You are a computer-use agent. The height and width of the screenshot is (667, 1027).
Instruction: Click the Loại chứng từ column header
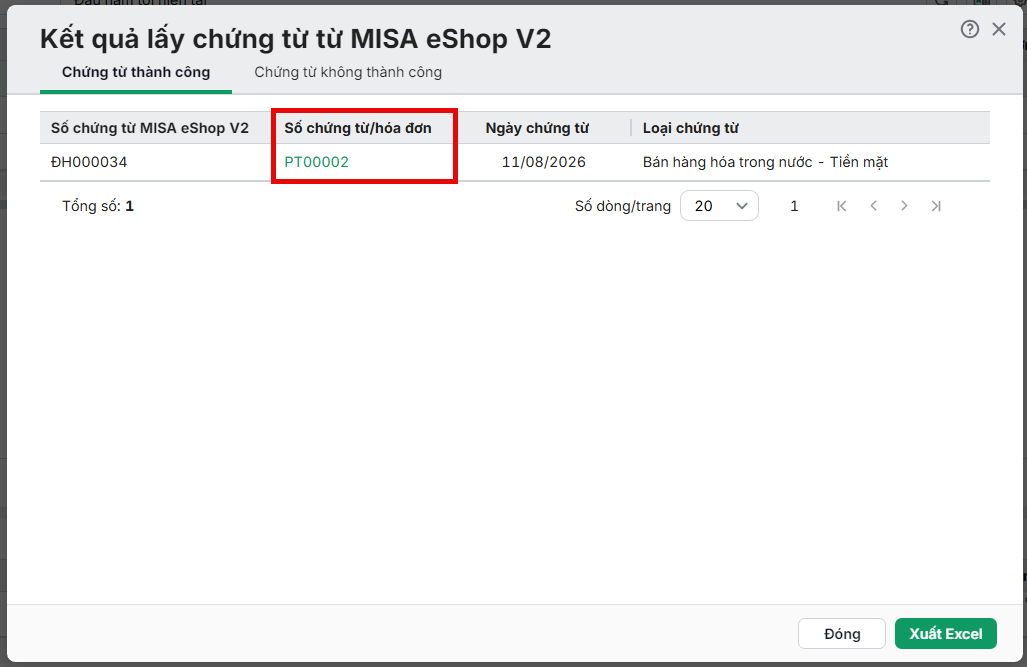click(x=690, y=128)
